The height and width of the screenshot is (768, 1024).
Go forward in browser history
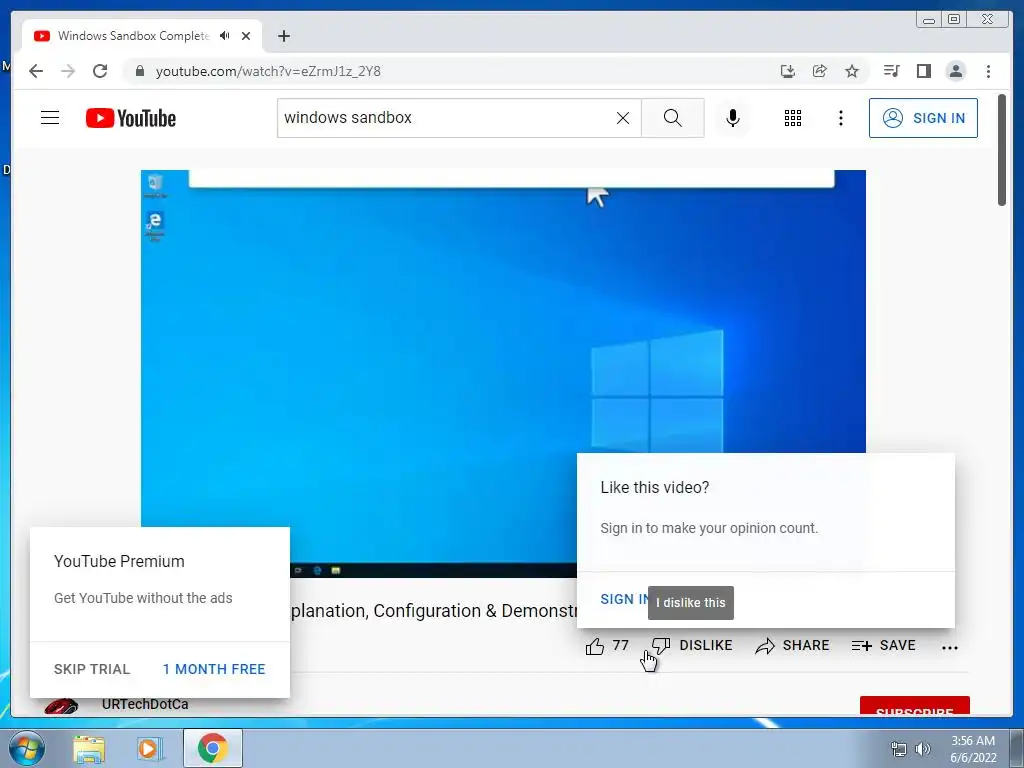(68, 71)
